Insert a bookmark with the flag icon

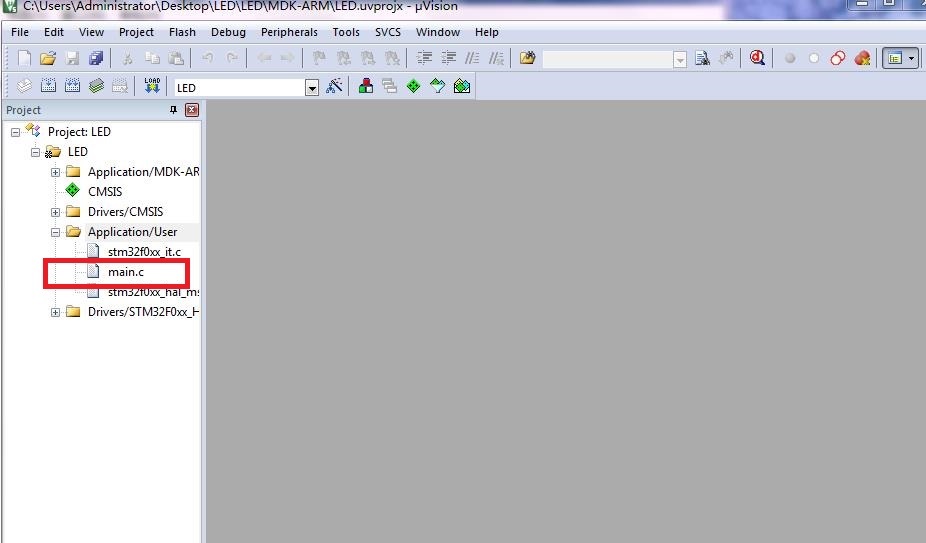[319, 58]
